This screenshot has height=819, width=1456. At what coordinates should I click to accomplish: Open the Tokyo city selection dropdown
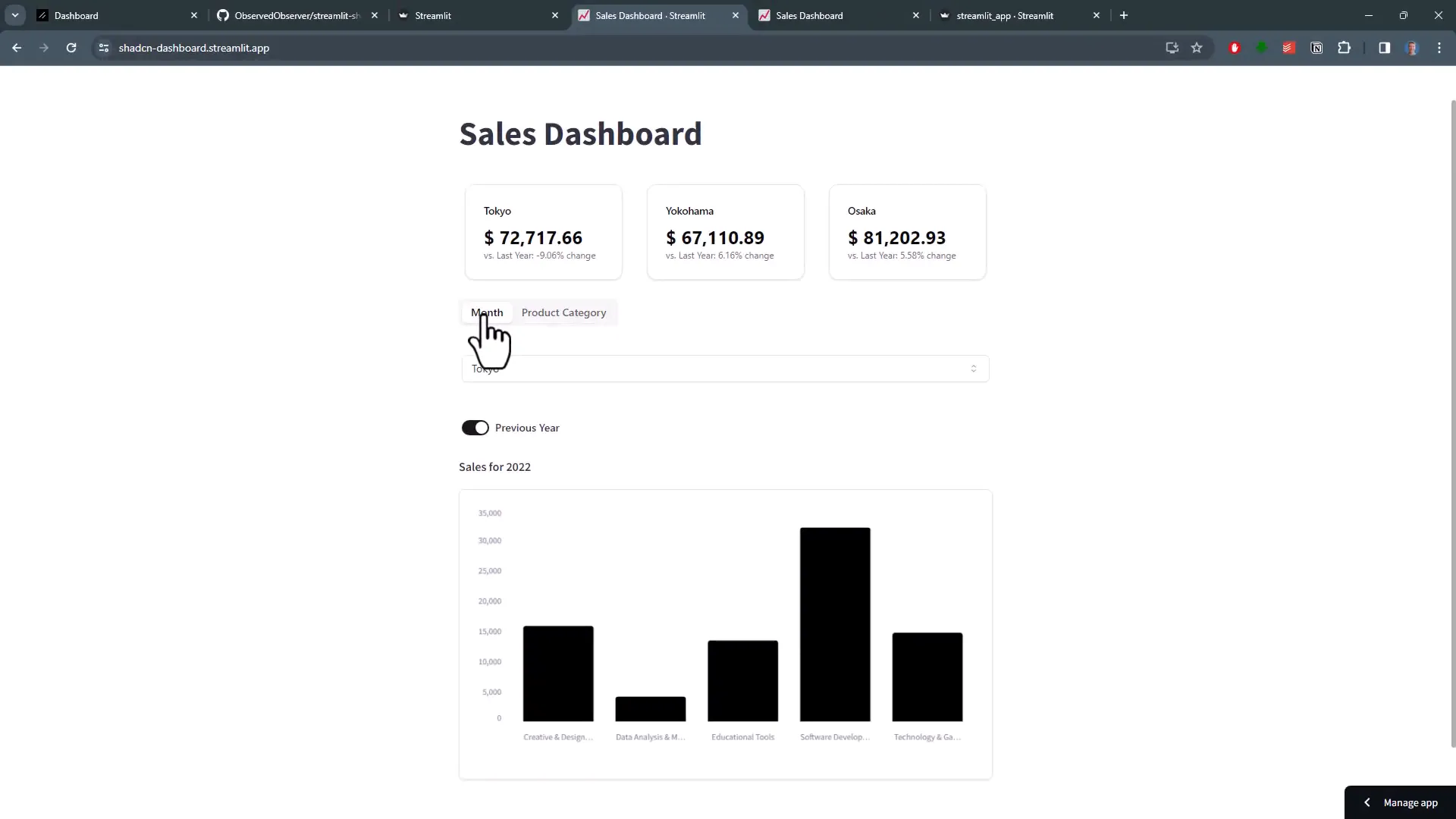click(x=725, y=369)
